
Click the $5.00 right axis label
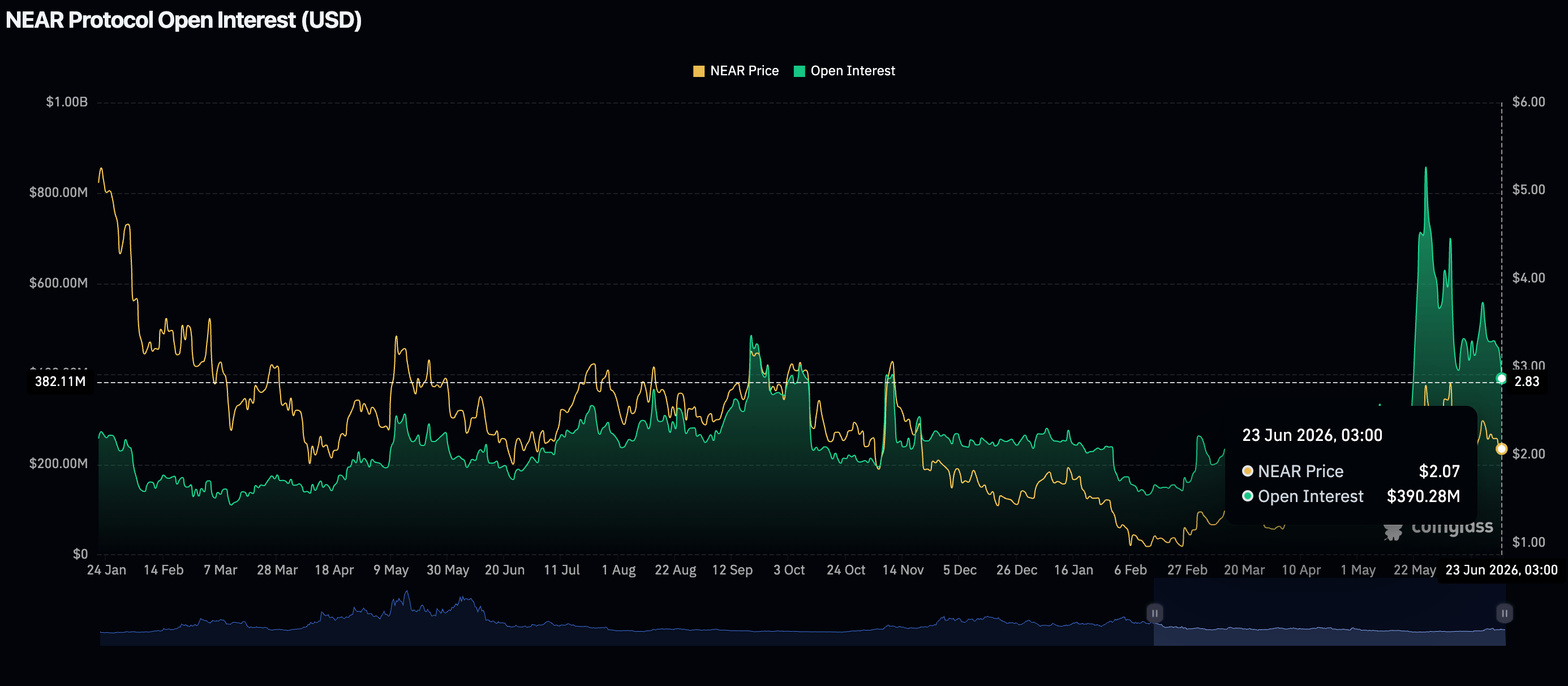point(1528,190)
